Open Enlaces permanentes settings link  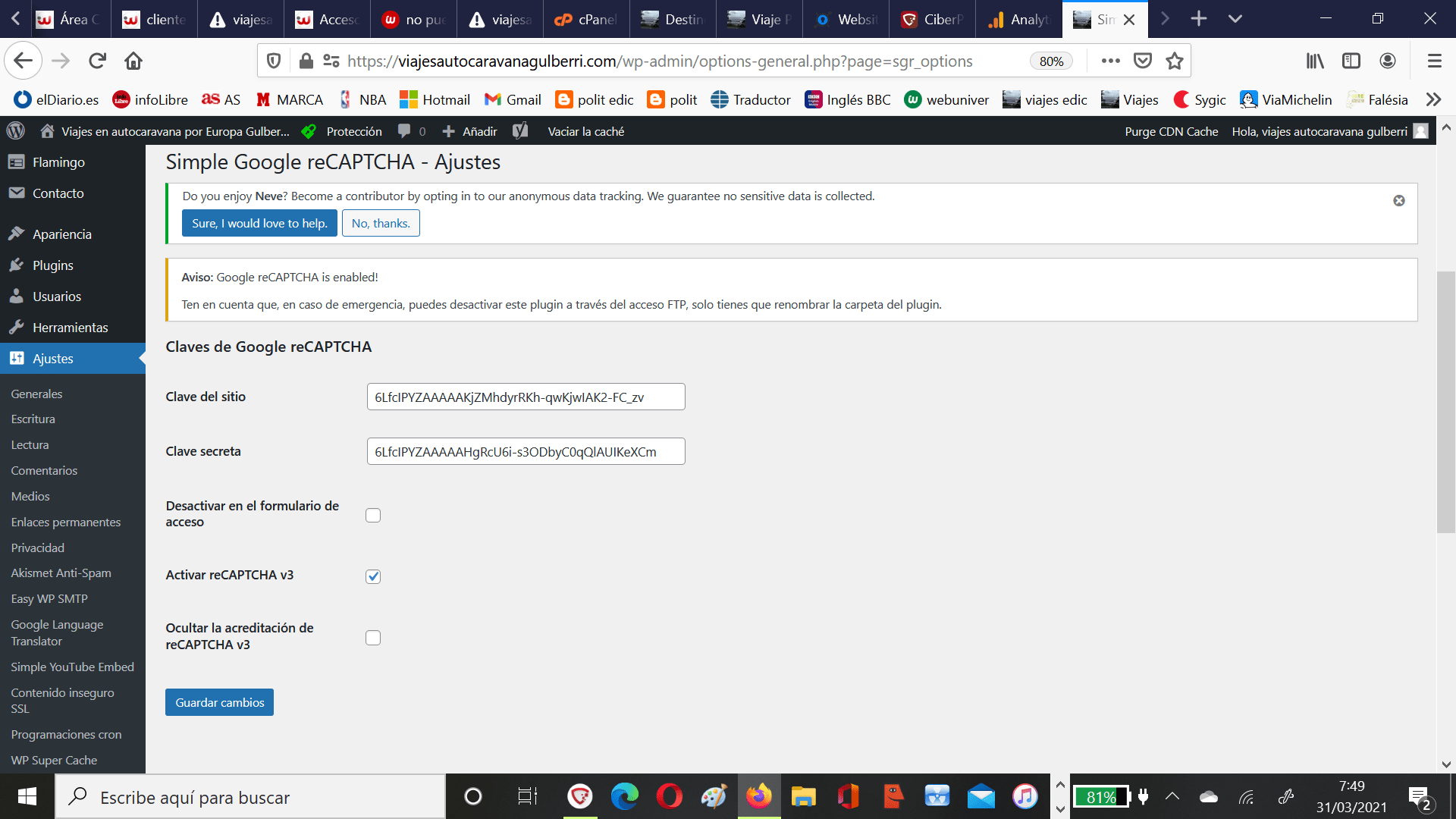click(x=66, y=522)
